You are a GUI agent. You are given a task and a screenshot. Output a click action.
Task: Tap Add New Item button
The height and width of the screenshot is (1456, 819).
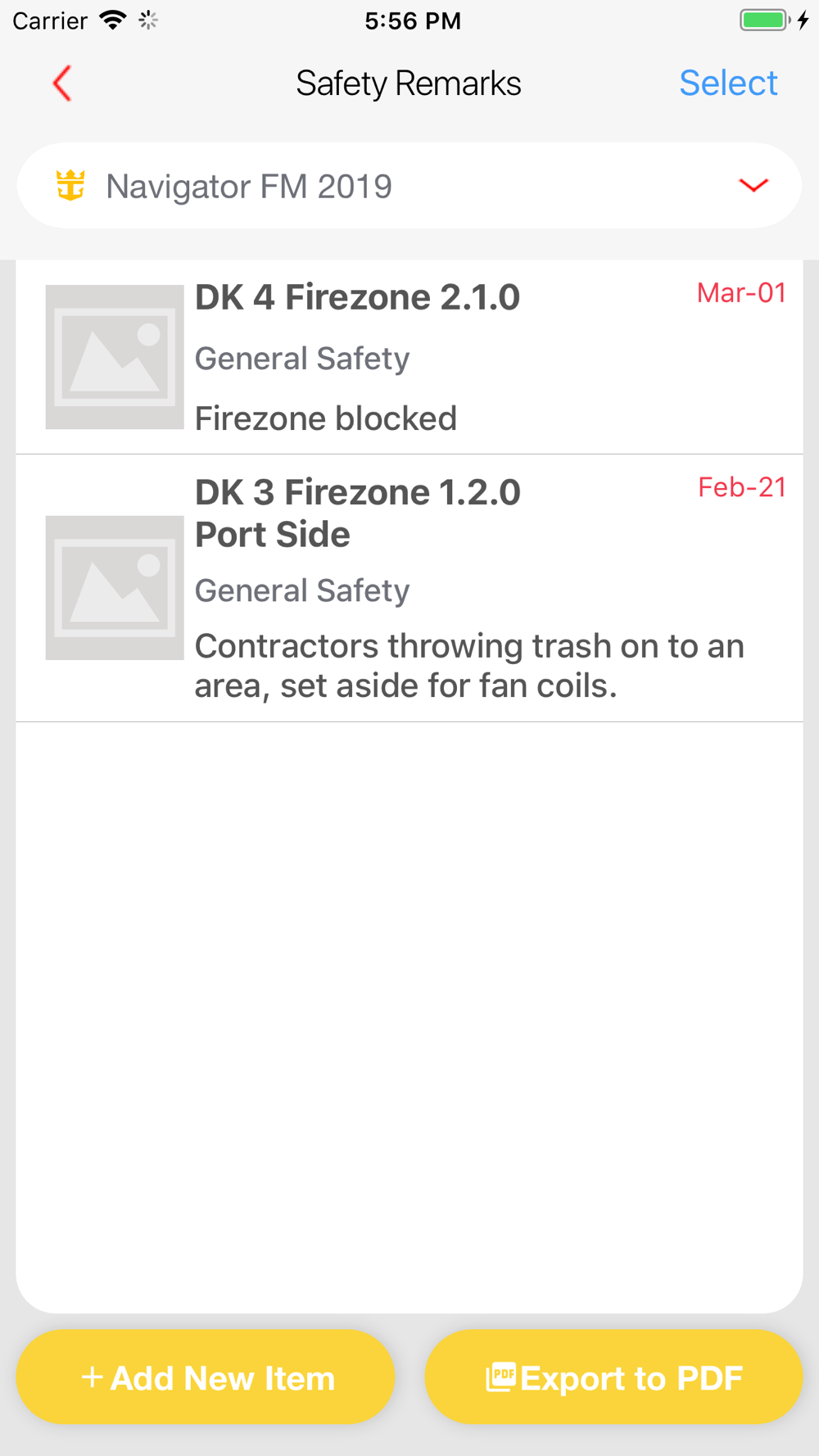click(x=206, y=1377)
